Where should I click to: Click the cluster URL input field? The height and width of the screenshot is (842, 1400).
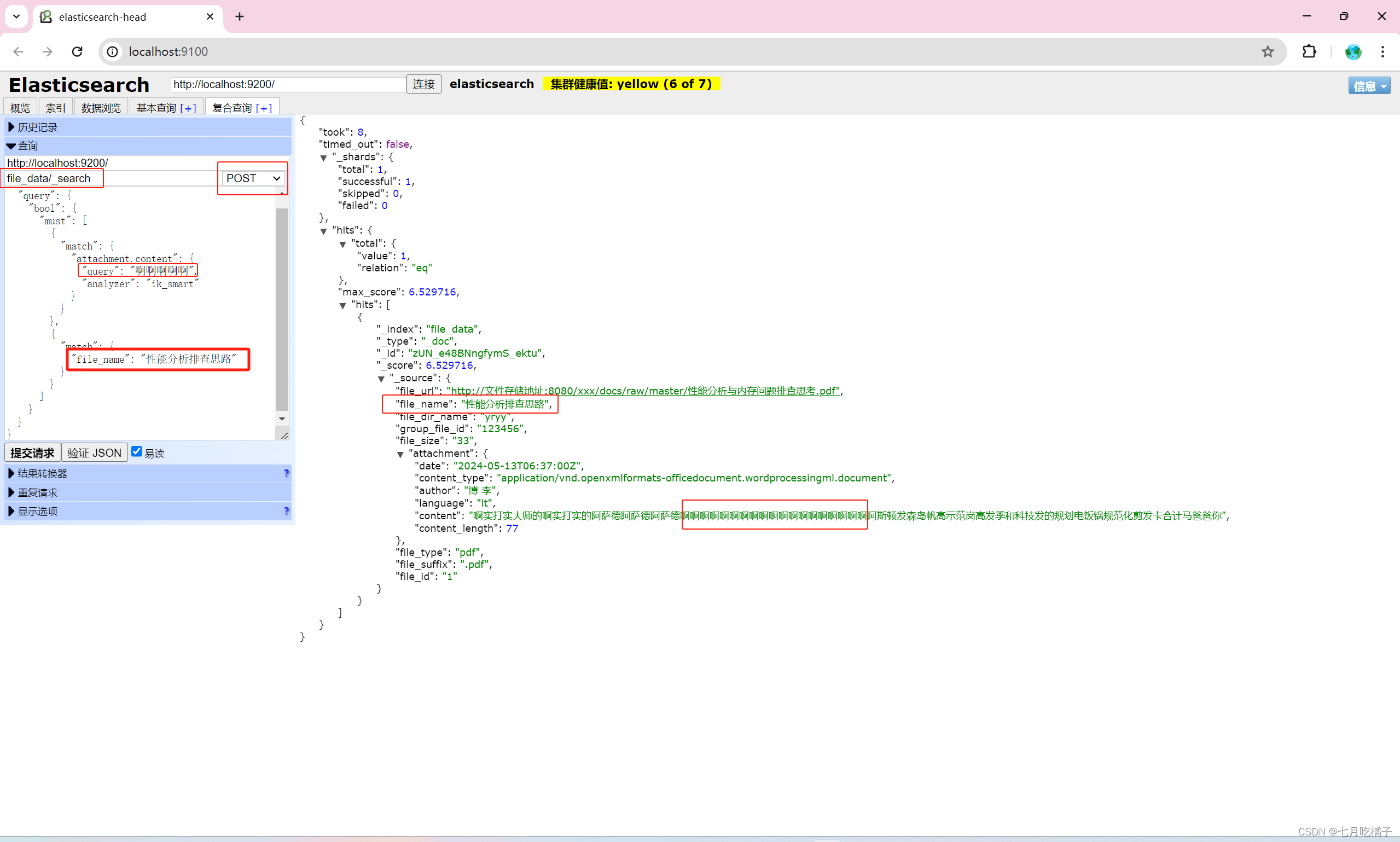click(x=288, y=84)
